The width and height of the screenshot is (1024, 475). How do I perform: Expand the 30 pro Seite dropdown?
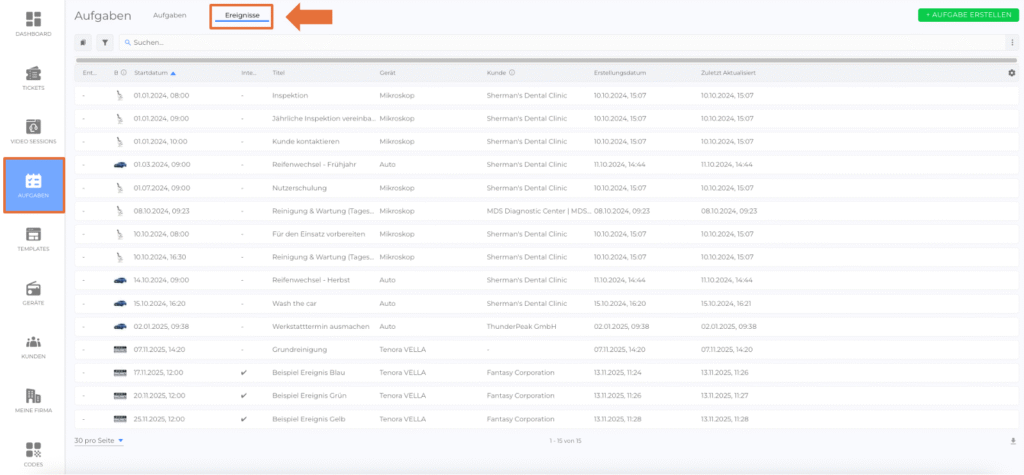(x=99, y=440)
